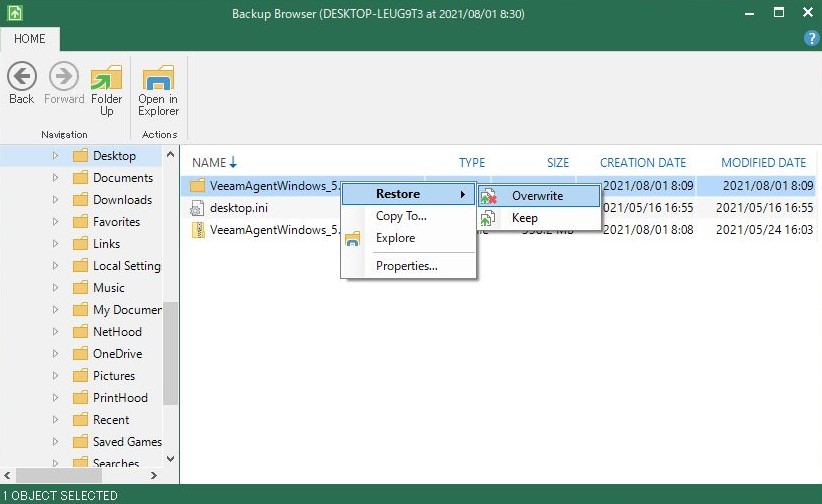Image resolution: width=822 pixels, height=504 pixels.
Task: Click modified date 2021/05/16 16:55
Action: point(764,208)
